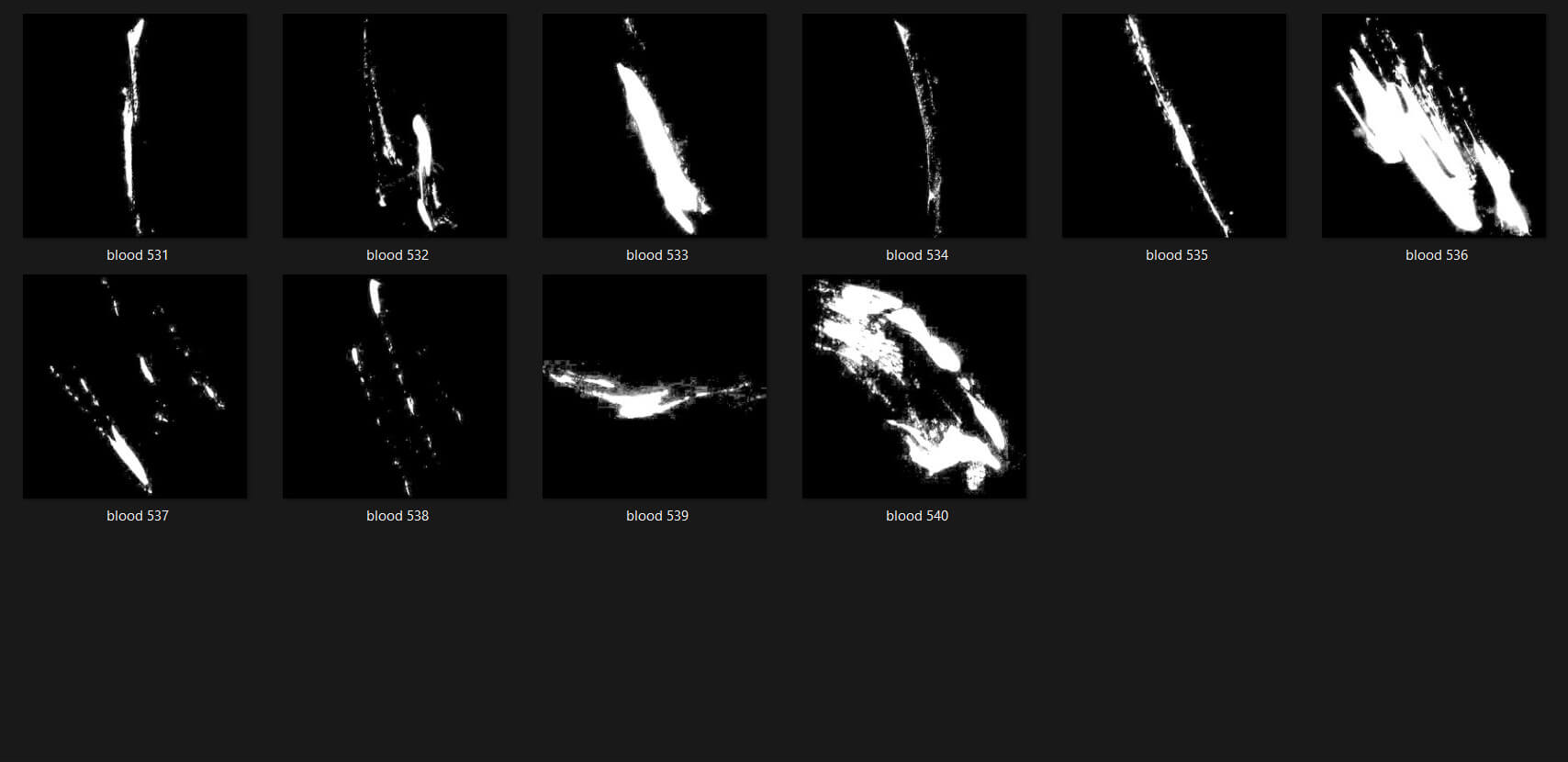Click the "blood 532" file name text
This screenshot has height=762, width=1568.
(398, 255)
